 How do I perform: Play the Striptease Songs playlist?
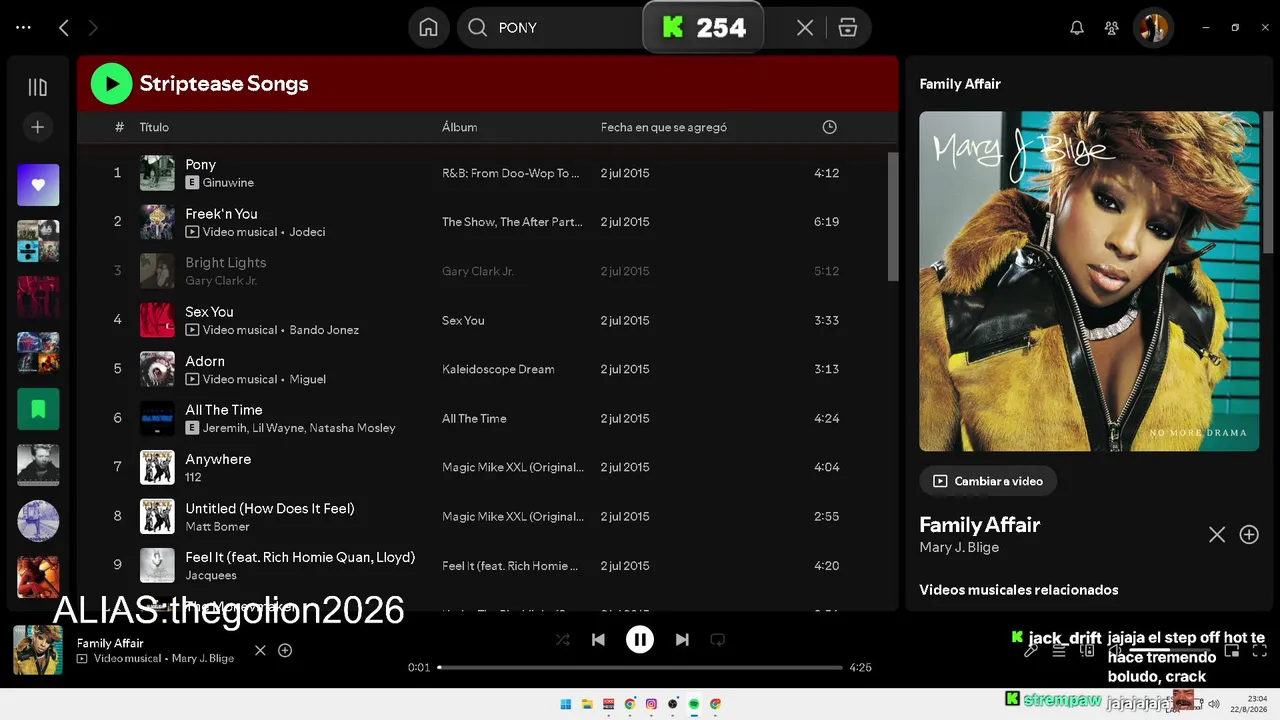[111, 84]
